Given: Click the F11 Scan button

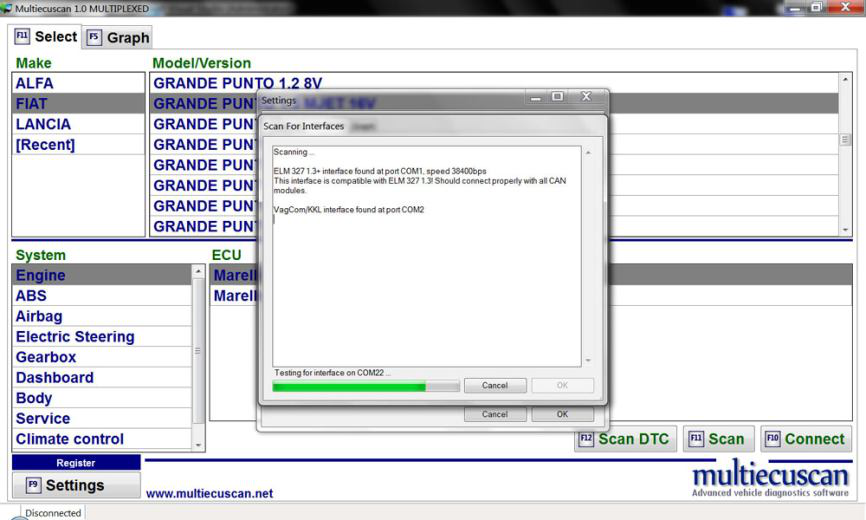Looking at the screenshot, I should tap(716, 438).
